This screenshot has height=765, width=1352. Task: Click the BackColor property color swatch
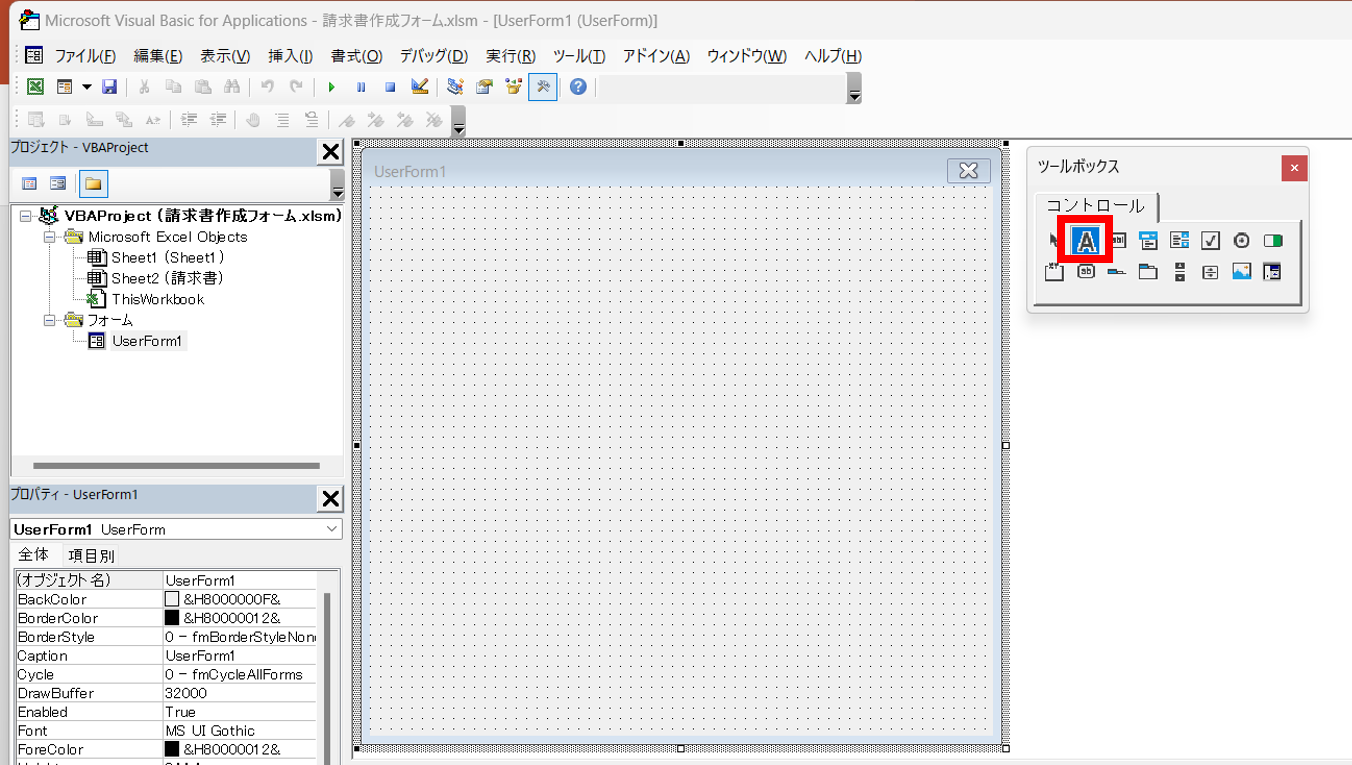[x=172, y=599]
